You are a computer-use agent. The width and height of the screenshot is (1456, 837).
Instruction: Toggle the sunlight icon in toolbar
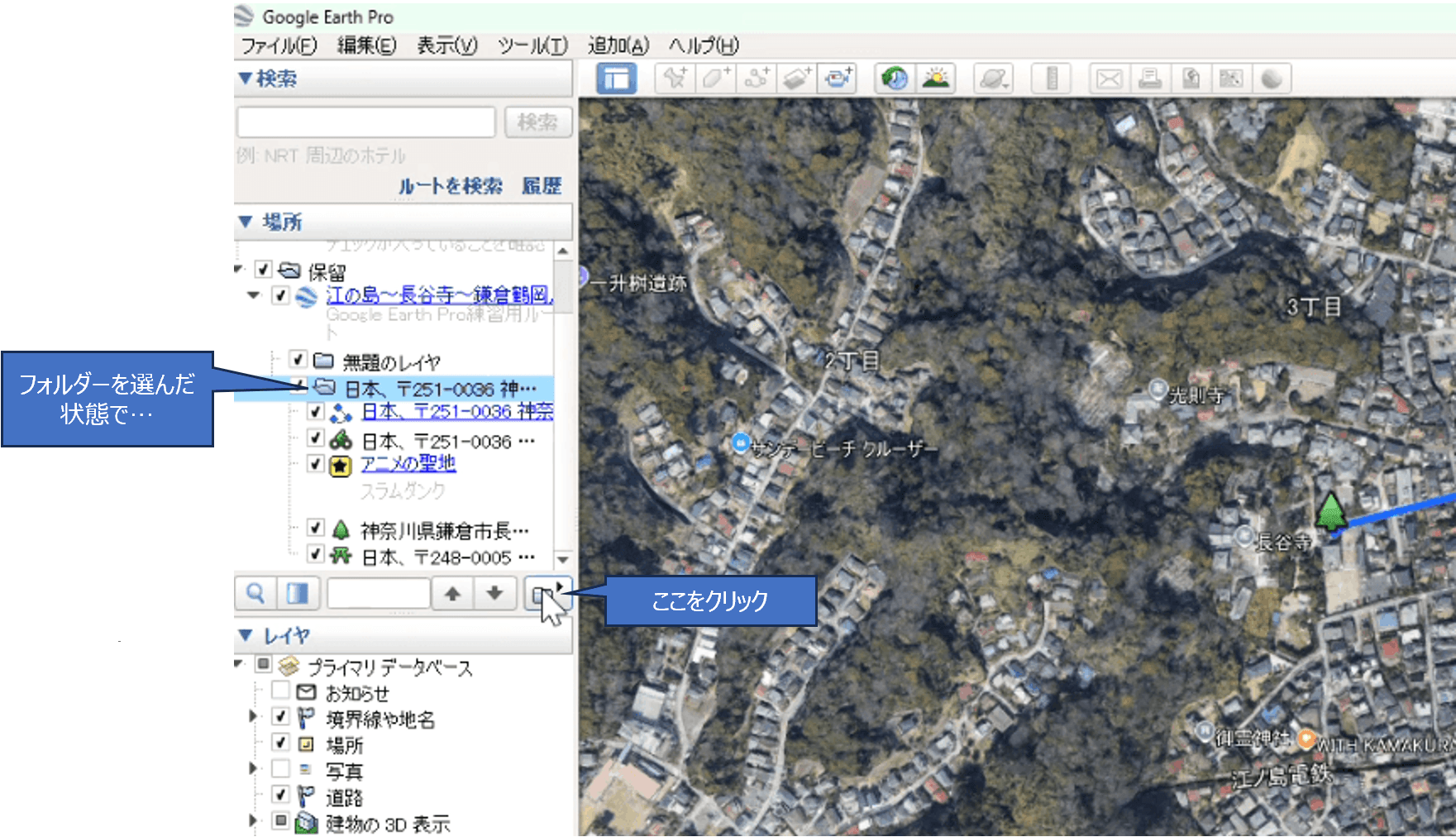(x=936, y=79)
